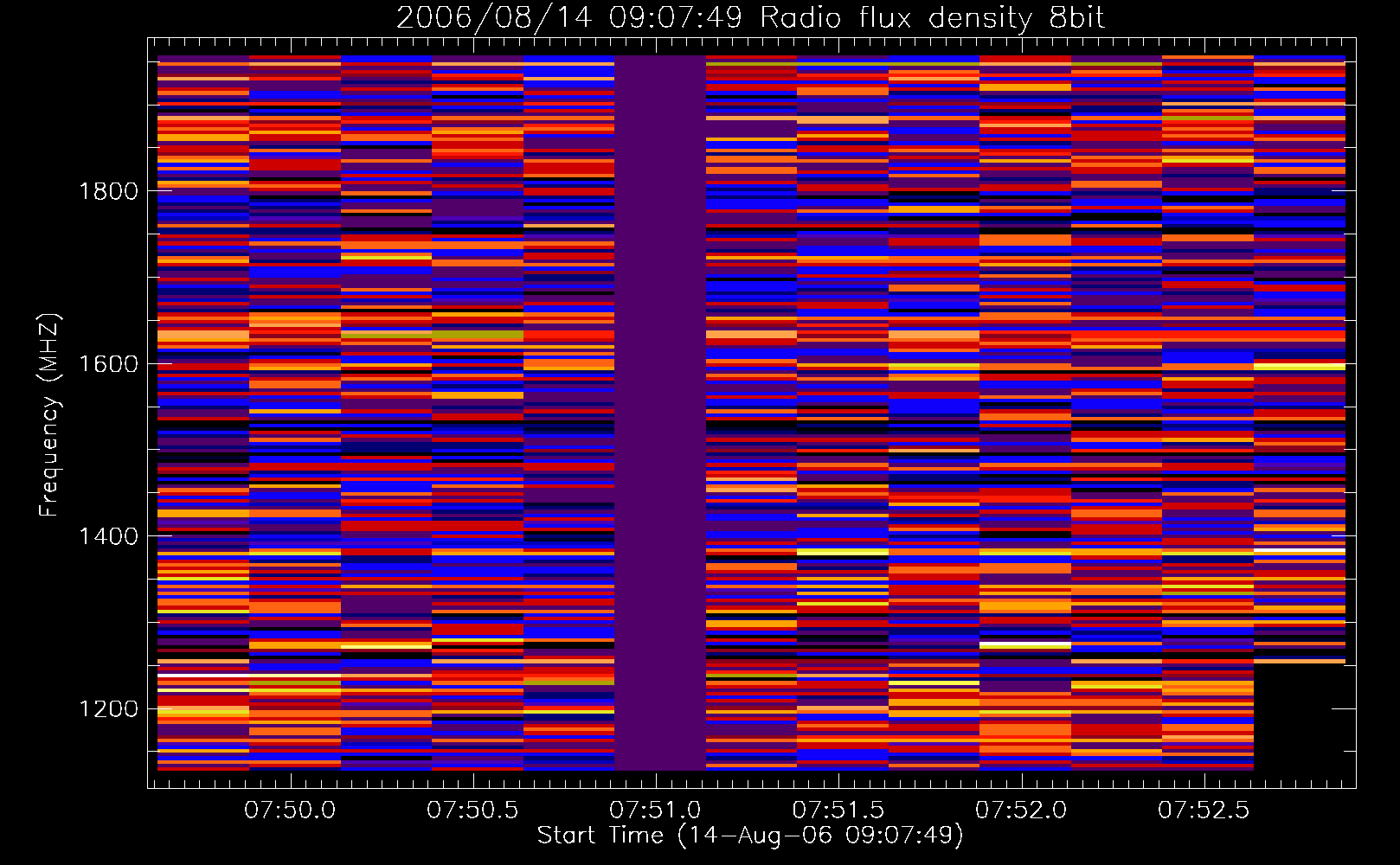Click the black missing-data block at the plot's lower right
The height and width of the screenshot is (865, 1400).
click(x=1300, y=717)
